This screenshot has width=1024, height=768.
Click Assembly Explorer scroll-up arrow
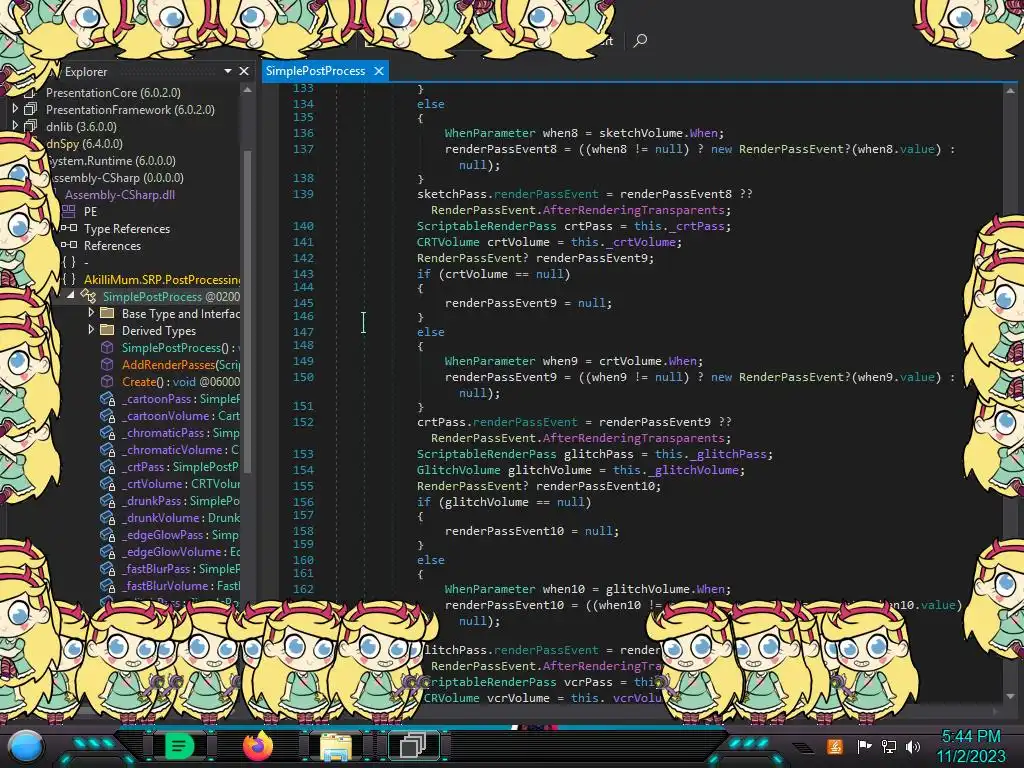click(x=247, y=90)
